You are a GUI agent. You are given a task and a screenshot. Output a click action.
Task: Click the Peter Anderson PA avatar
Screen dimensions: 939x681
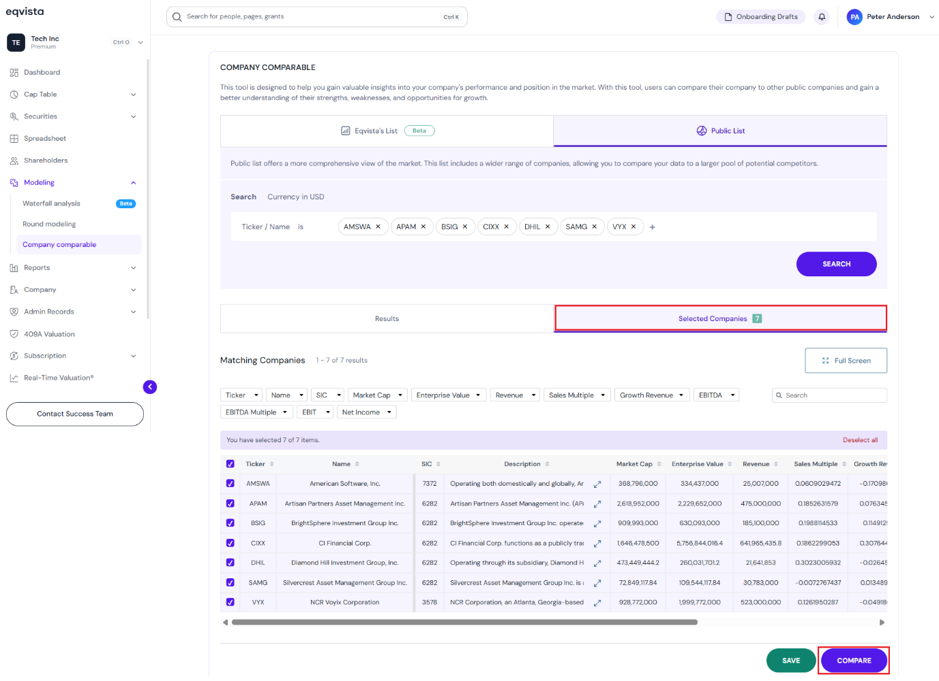coord(854,17)
